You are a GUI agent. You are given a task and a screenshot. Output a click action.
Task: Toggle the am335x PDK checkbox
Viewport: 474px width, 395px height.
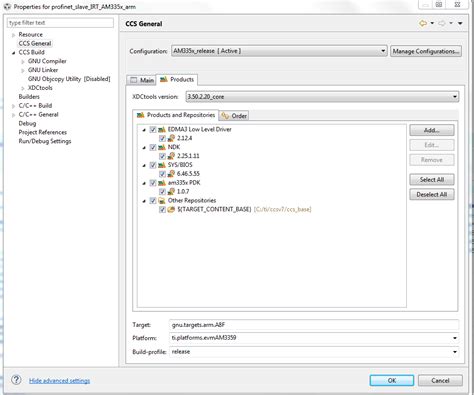coord(153,183)
